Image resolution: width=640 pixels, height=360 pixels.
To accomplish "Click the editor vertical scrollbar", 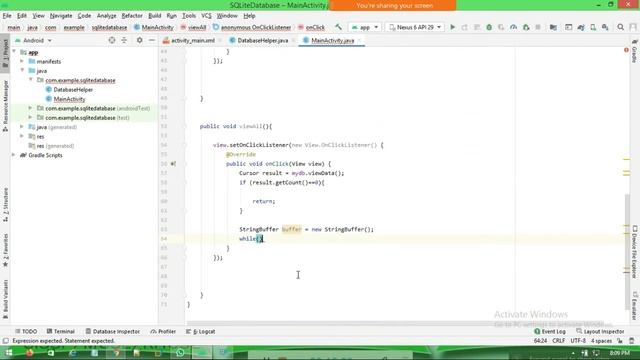I will tap(627, 252).
